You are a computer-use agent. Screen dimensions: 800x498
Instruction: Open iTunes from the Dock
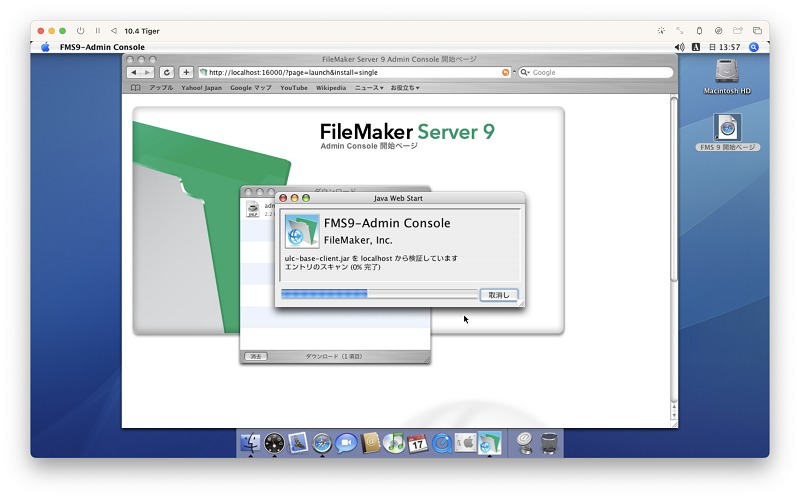click(394, 443)
